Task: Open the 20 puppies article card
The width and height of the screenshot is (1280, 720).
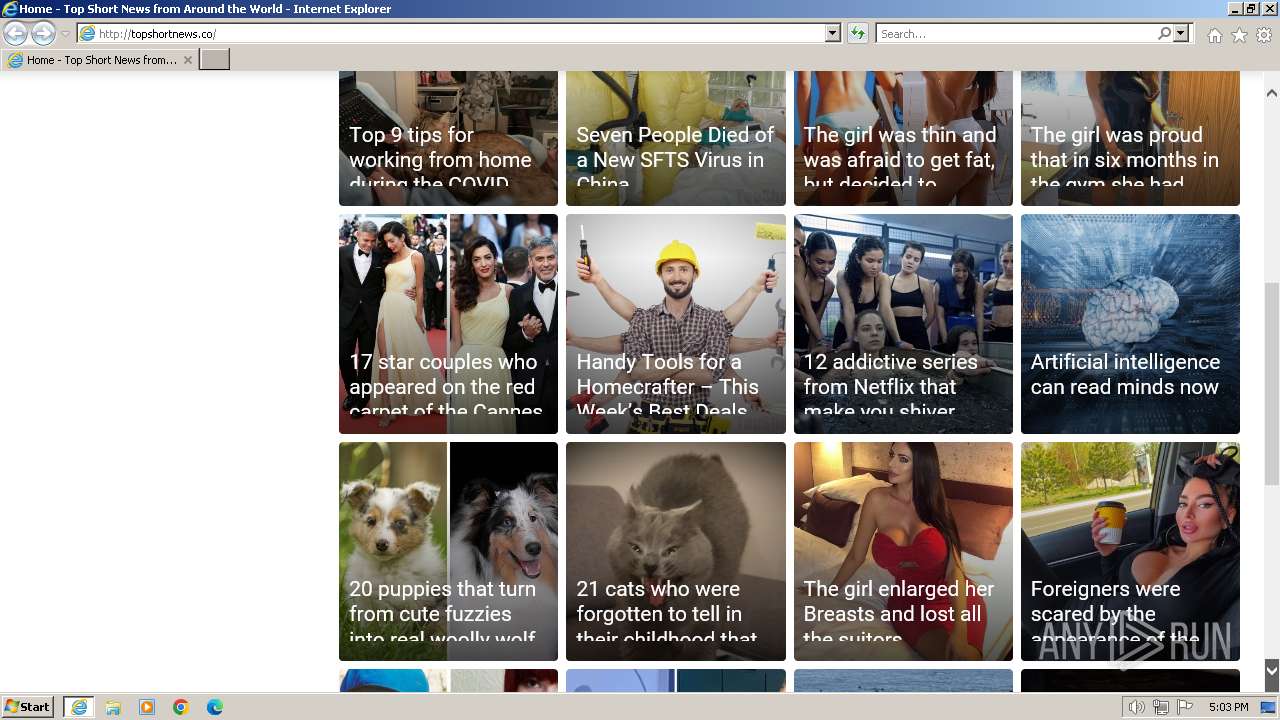Action: [x=448, y=551]
